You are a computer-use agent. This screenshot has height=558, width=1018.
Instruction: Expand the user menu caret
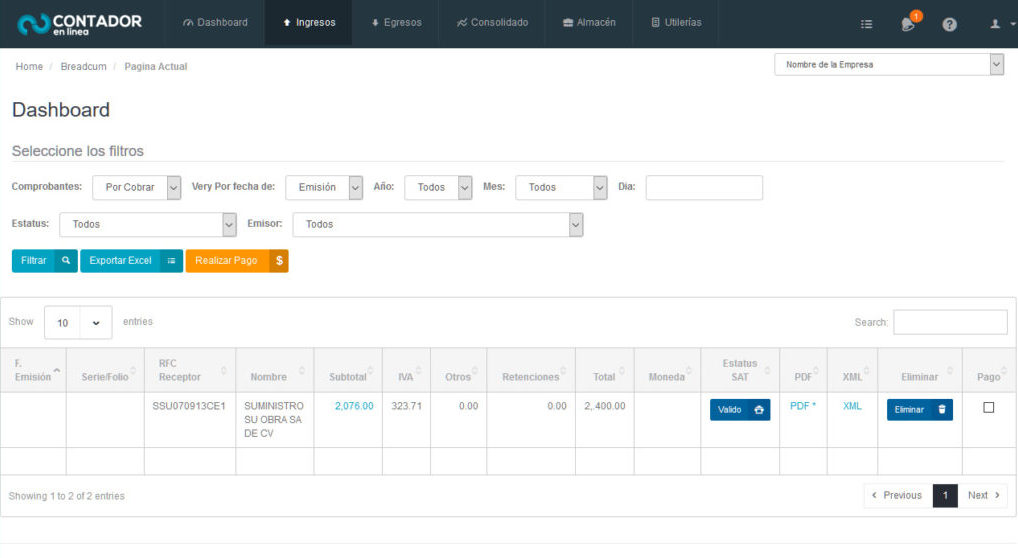click(1013, 24)
